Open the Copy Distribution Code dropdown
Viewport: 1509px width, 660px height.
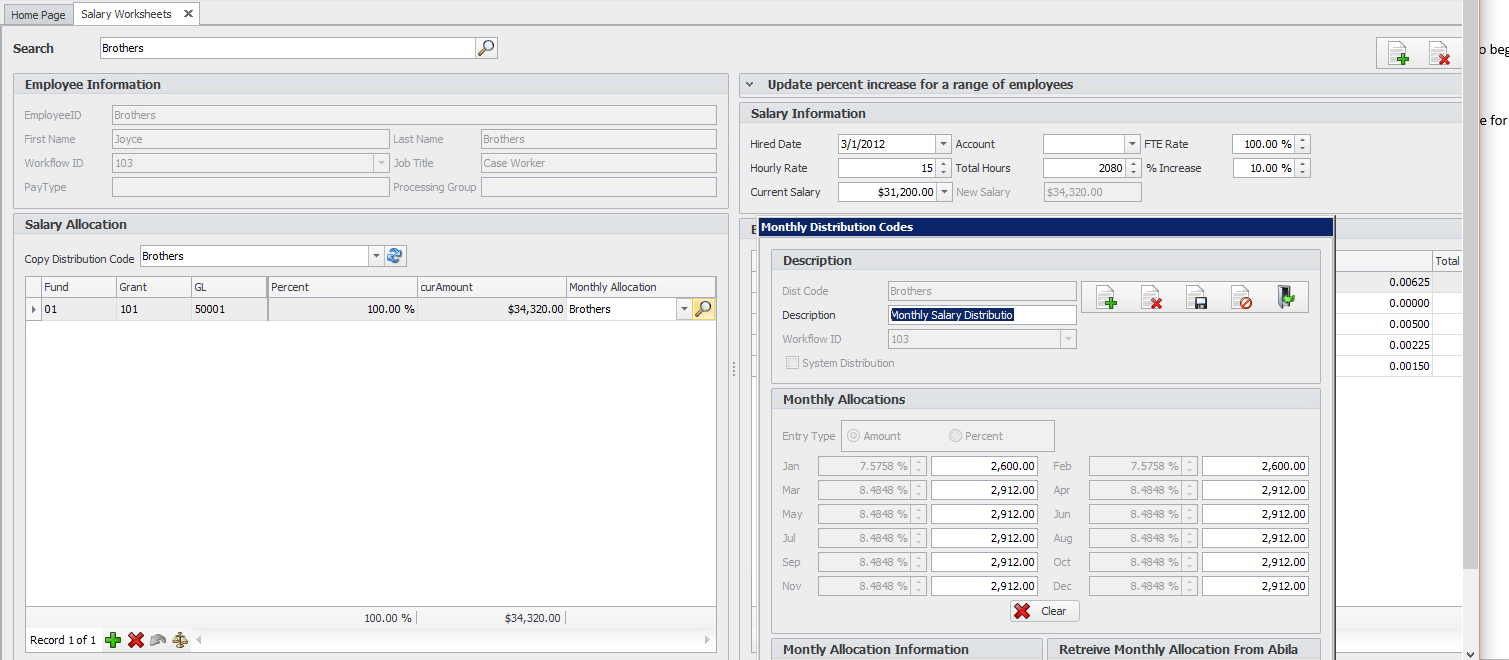point(376,256)
